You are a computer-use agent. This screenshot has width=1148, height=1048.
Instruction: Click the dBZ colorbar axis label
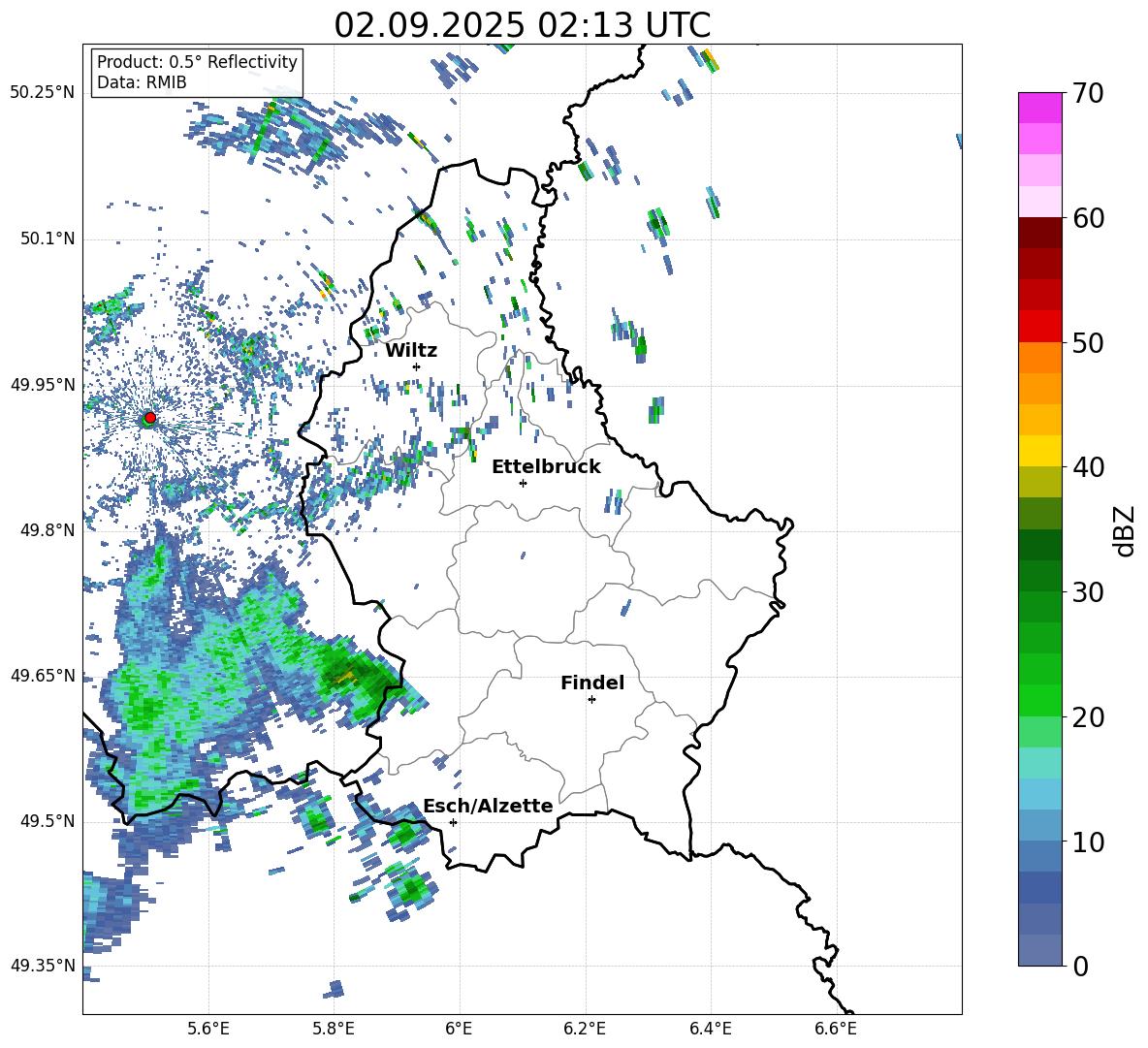[x=1125, y=530]
